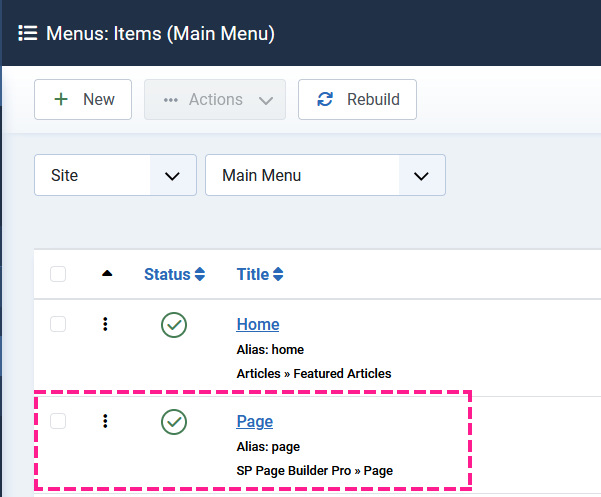Open the Page menu item link
The width and height of the screenshot is (601, 497).
(255, 422)
